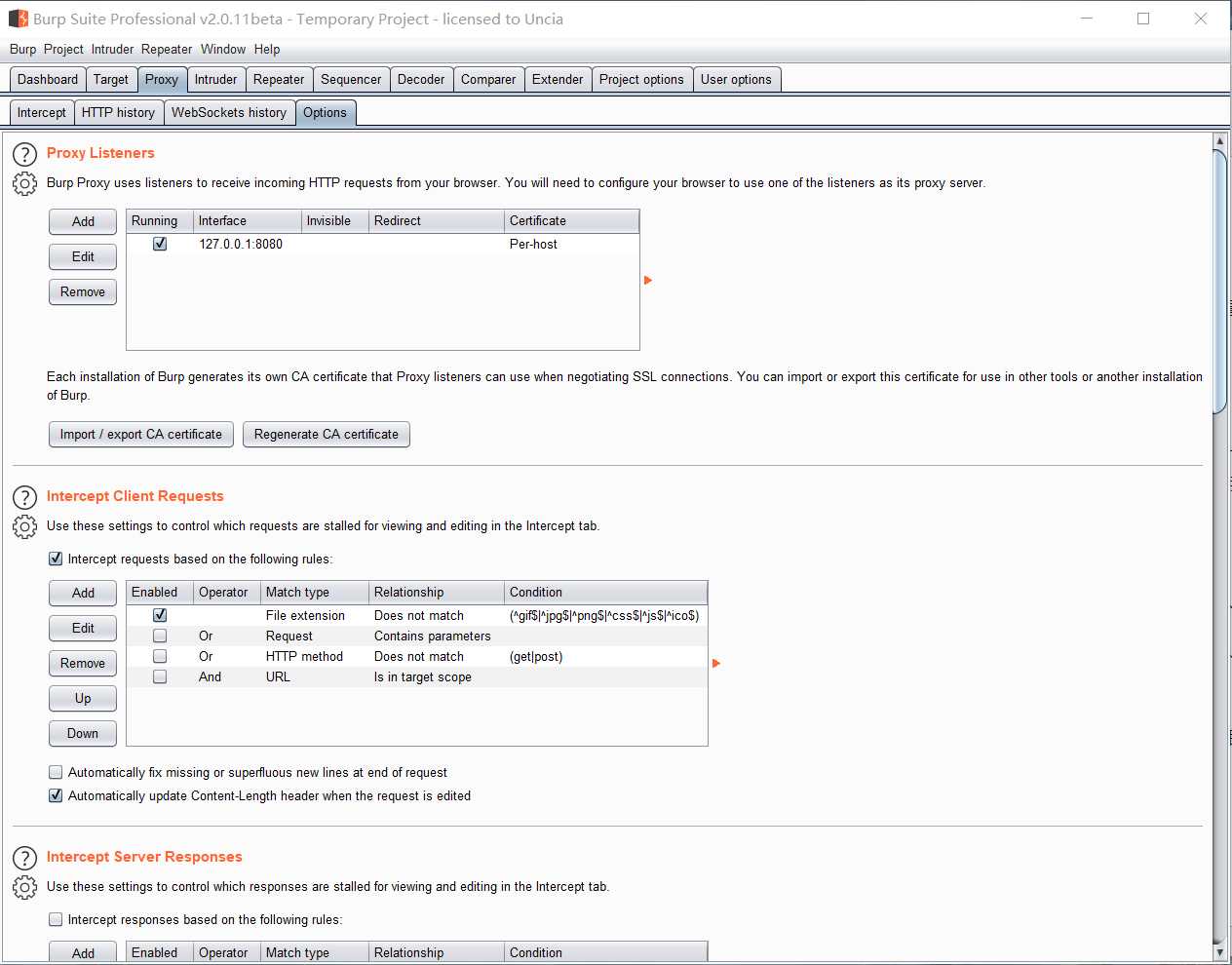Open the Help menu
The image size is (1232, 965).
click(267, 49)
